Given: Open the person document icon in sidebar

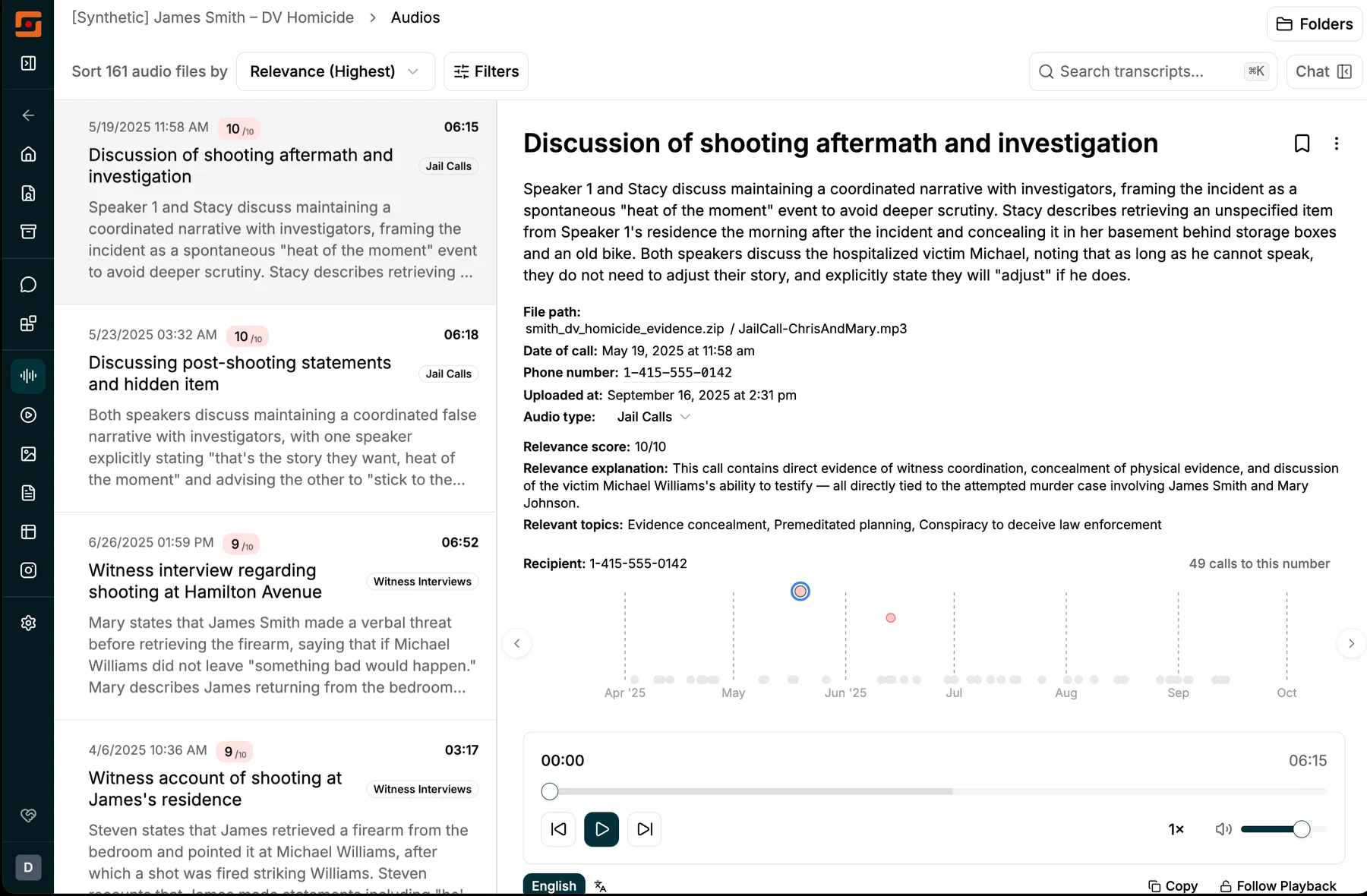Looking at the screenshot, I should 28,193.
